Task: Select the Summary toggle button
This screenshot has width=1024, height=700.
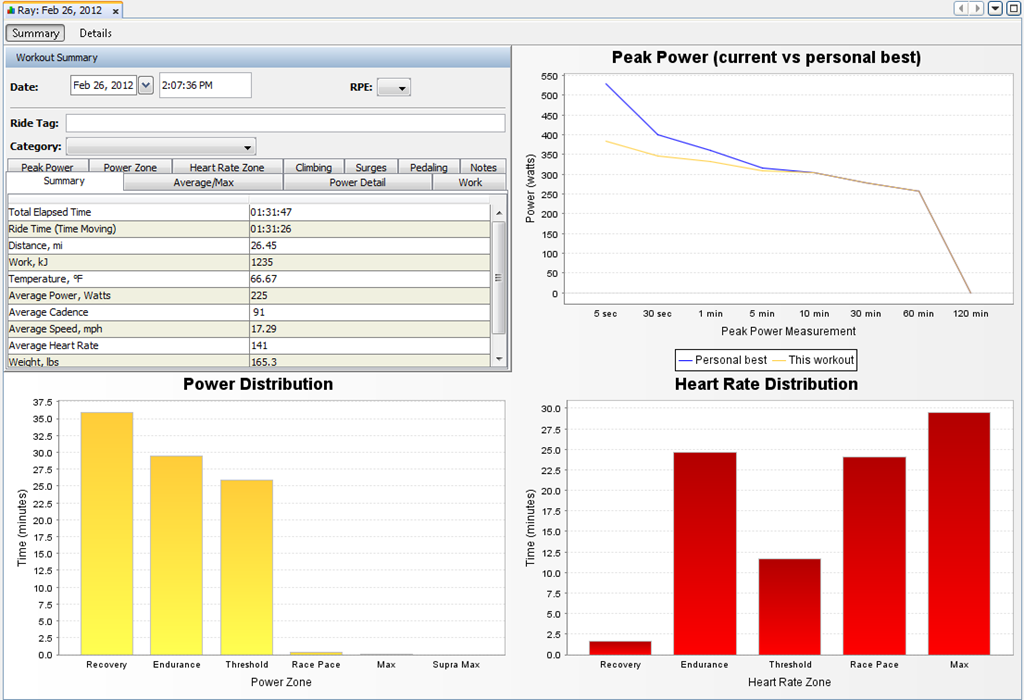Action: (x=35, y=33)
